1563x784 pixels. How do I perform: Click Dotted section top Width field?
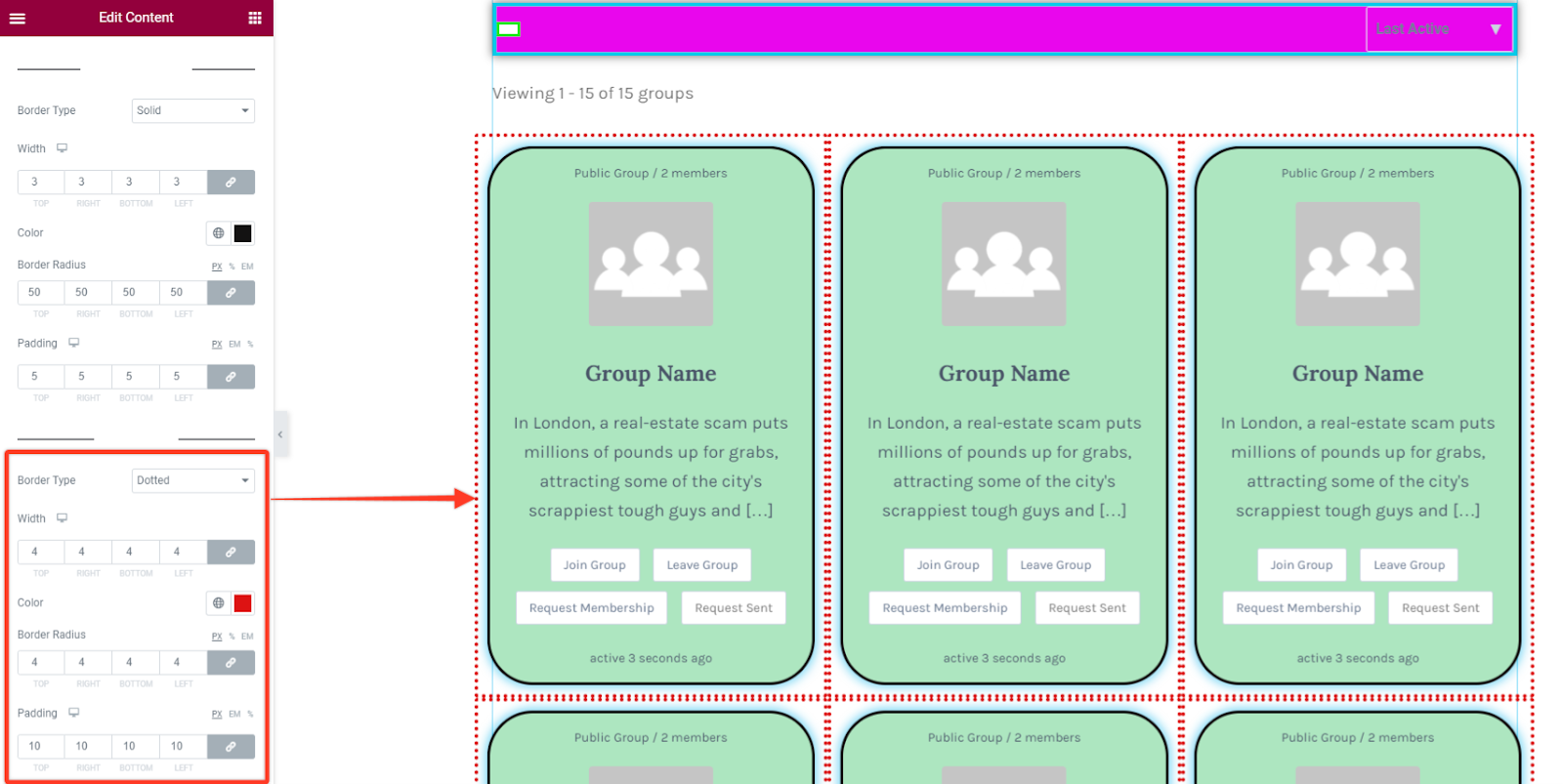41,552
